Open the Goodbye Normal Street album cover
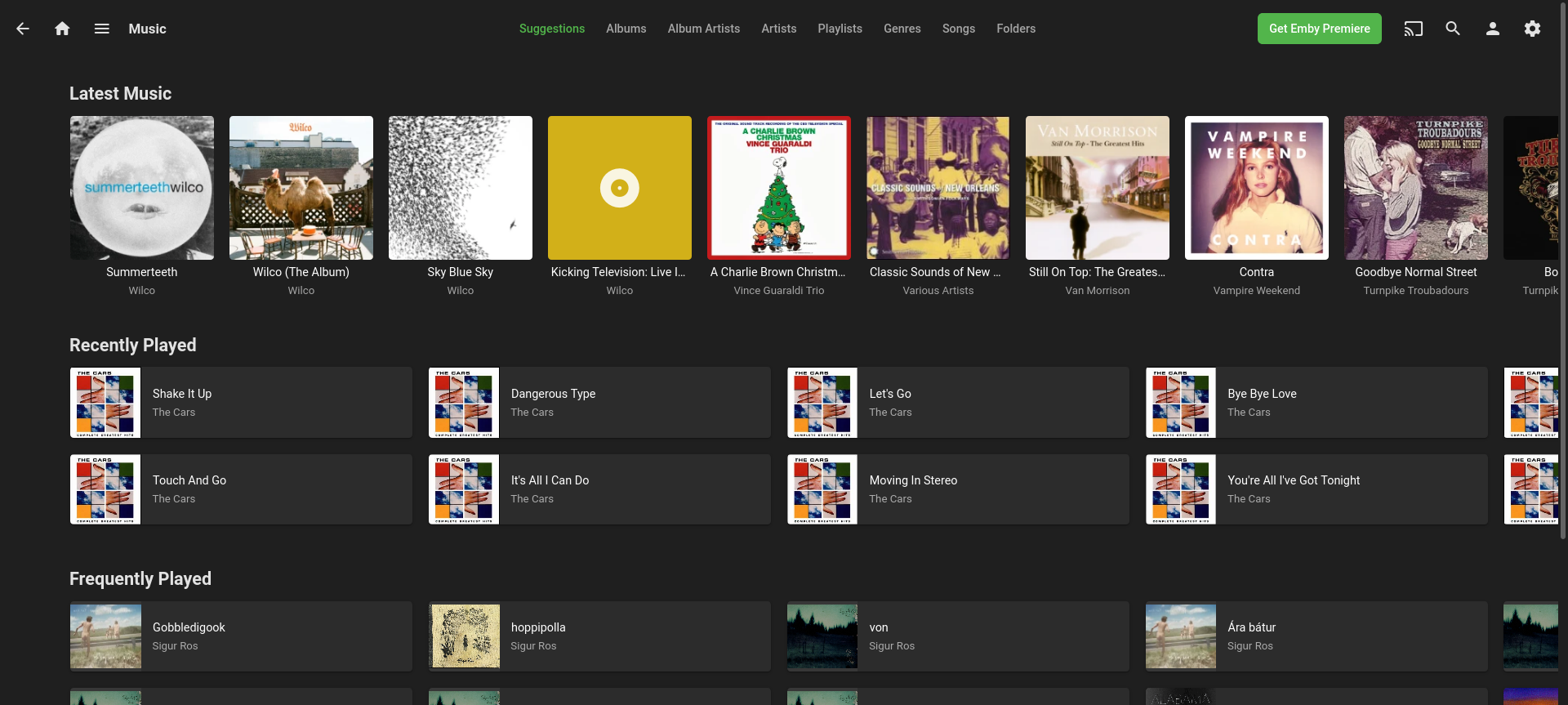The image size is (1568, 705). [x=1416, y=188]
